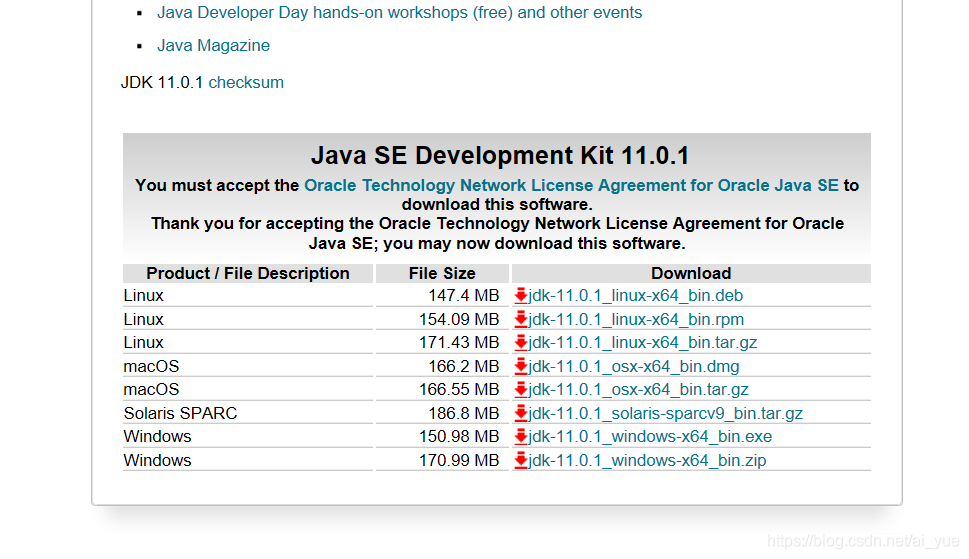Image resolution: width=969 pixels, height=559 pixels.
Task: Open Java Developer Day hands-on workshops link
Action: [x=399, y=12]
